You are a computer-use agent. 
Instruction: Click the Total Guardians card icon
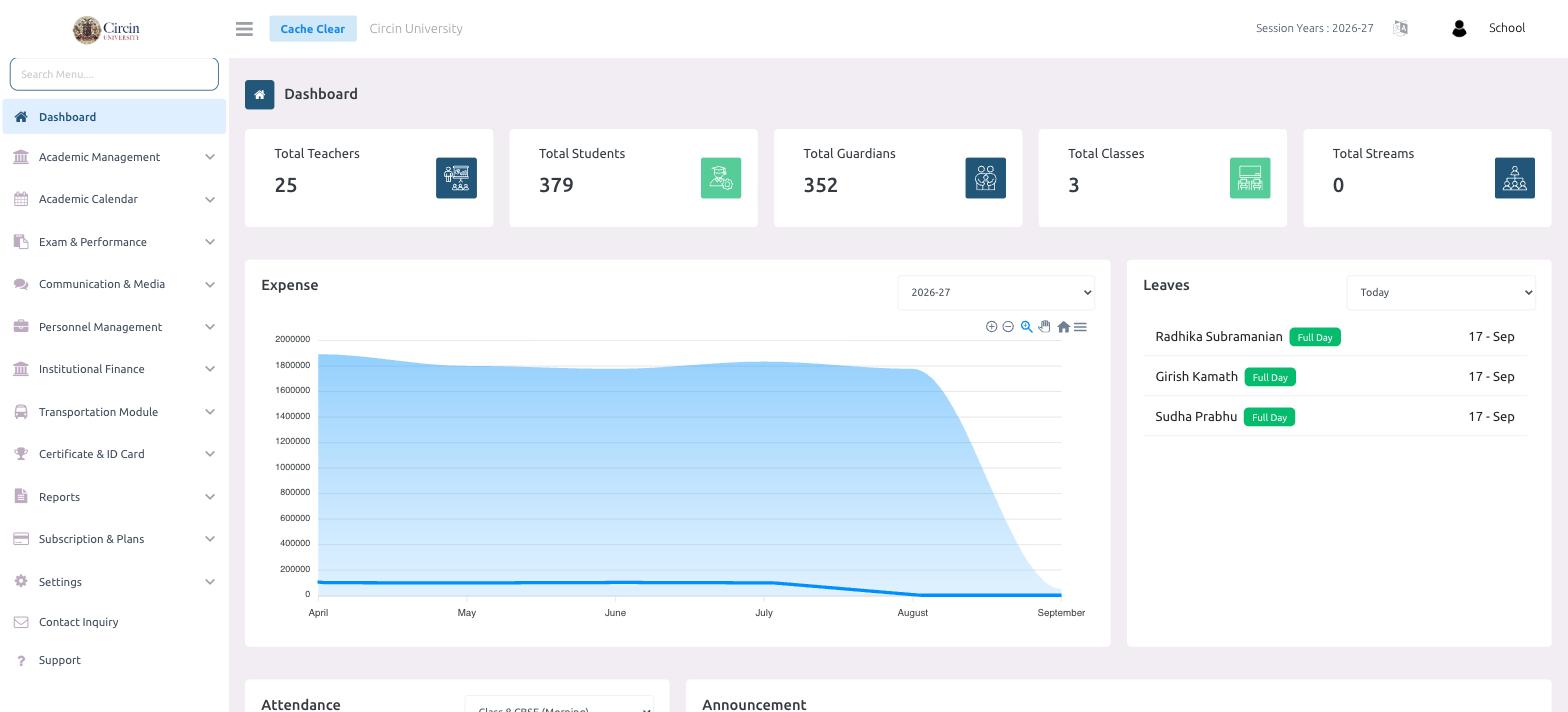(985, 178)
